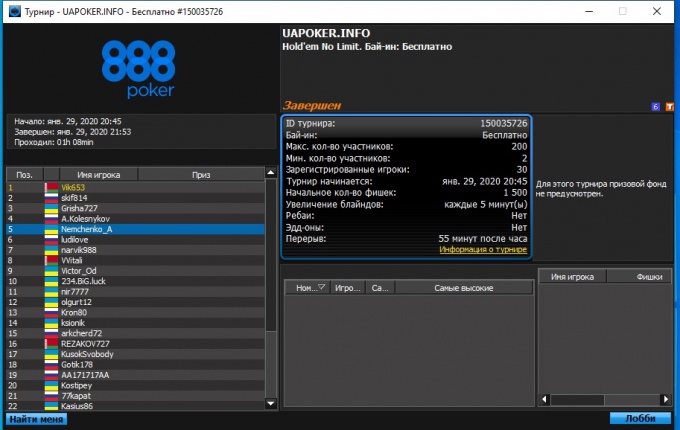This screenshot has height=430, width=680.
Task: Select player KusokSvobody row
Action: point(136,354)
